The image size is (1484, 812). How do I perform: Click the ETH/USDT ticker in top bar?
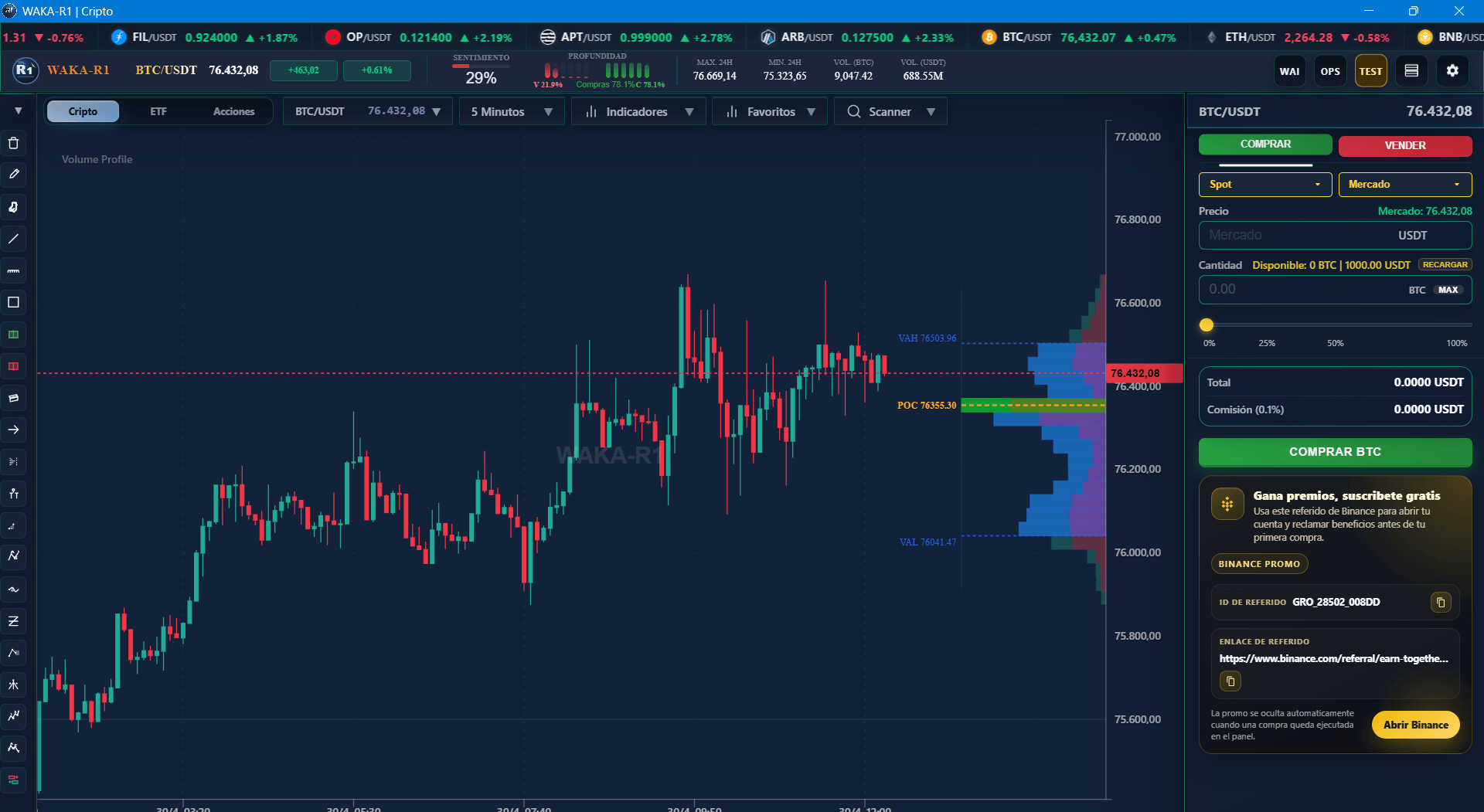(x=1298, y=37)
